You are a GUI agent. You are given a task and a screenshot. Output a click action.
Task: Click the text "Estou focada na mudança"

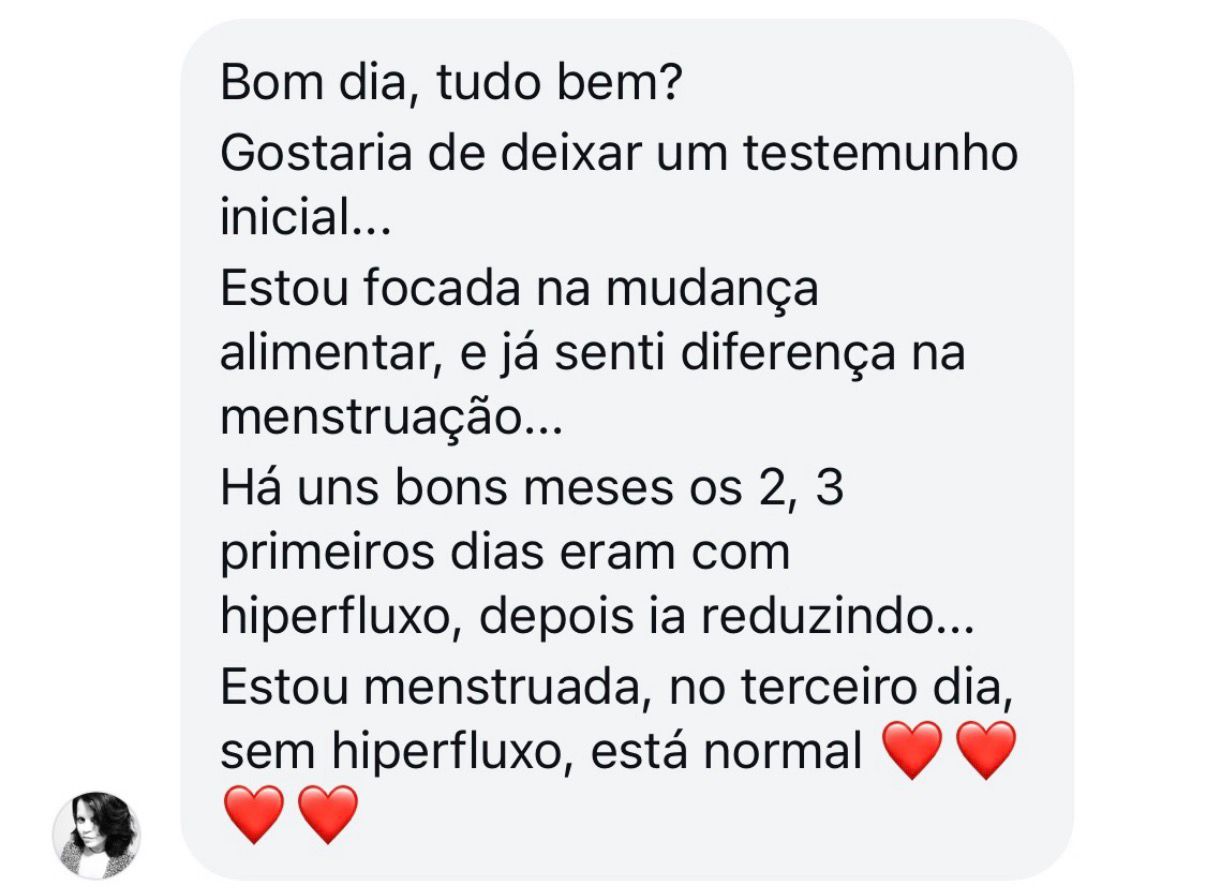[x=519, y=287]
